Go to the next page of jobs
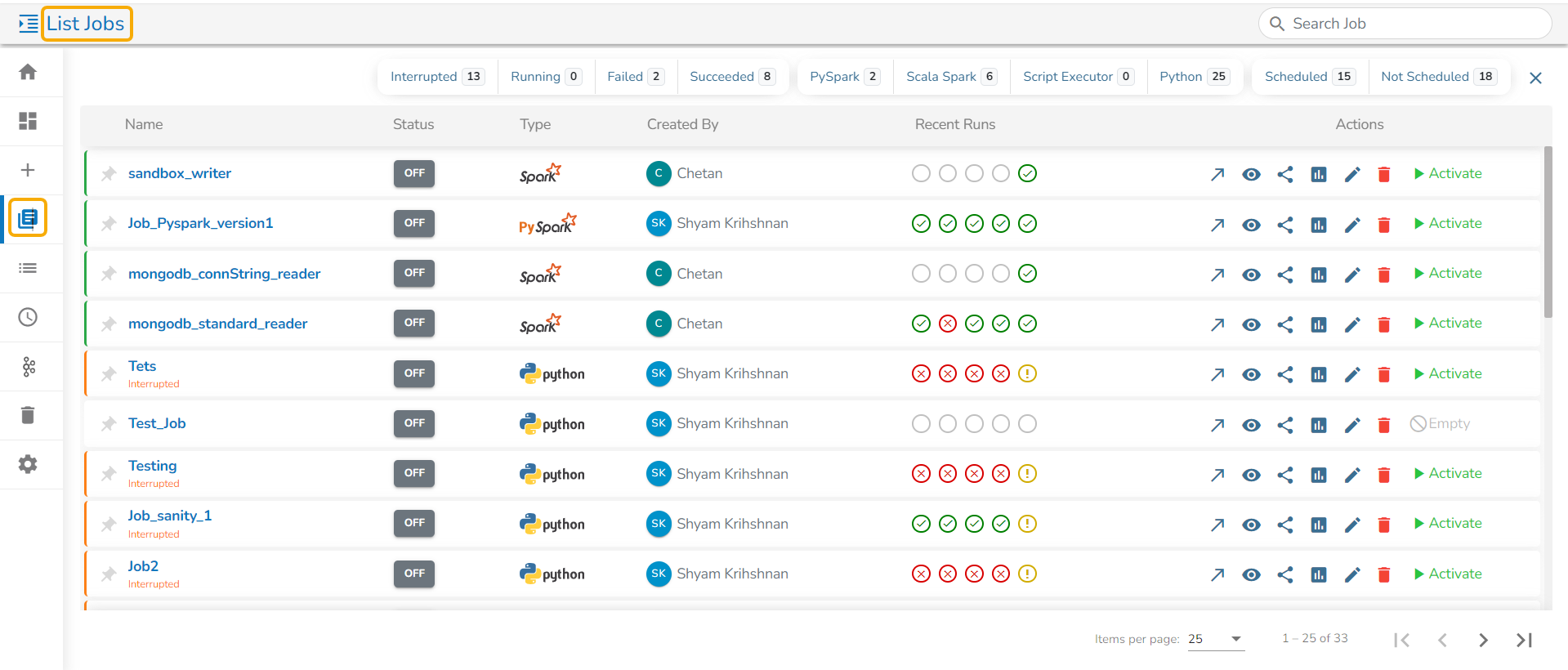This screenshot has width=1568, height=670. click(1483, 640)
